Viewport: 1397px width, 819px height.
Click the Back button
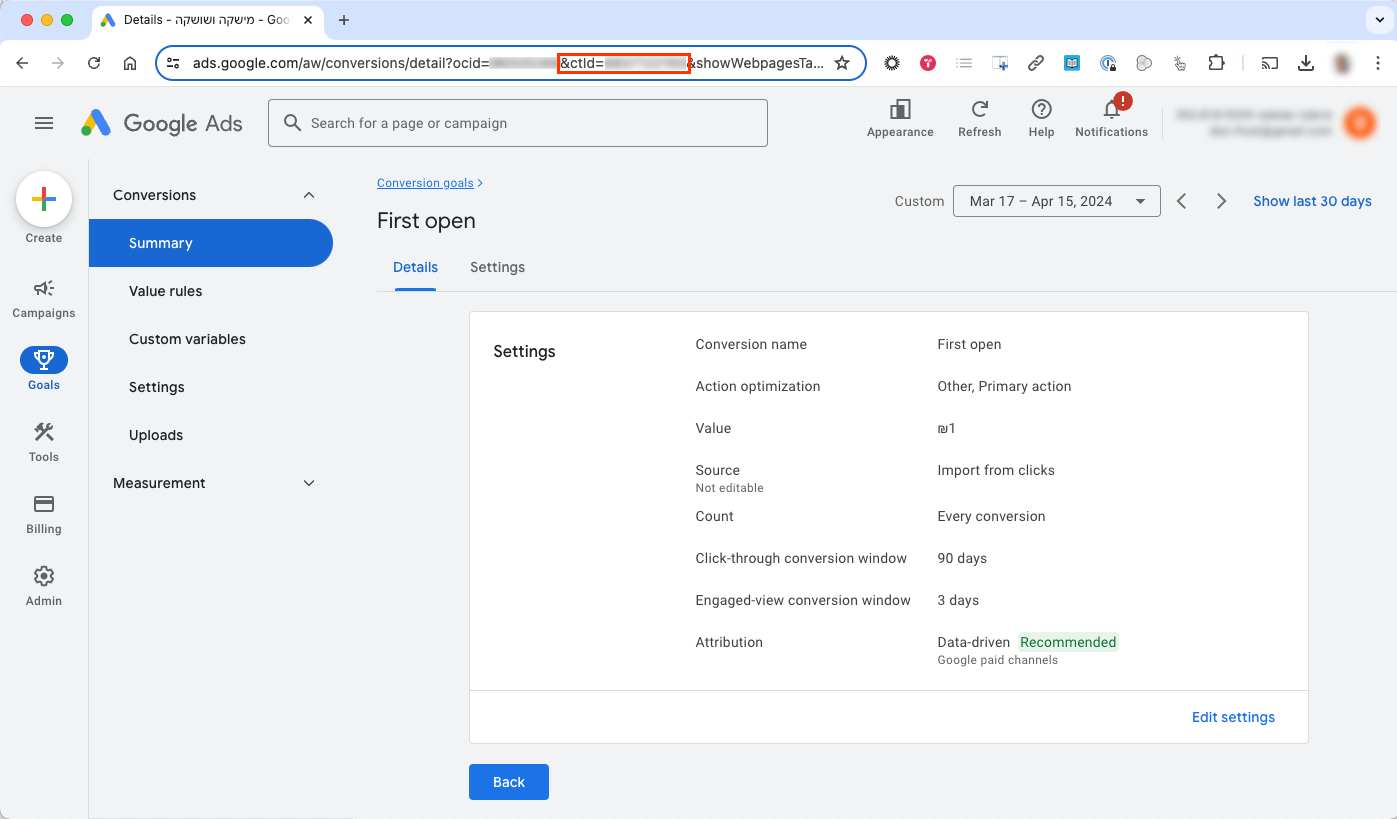(x=508, y=782)
